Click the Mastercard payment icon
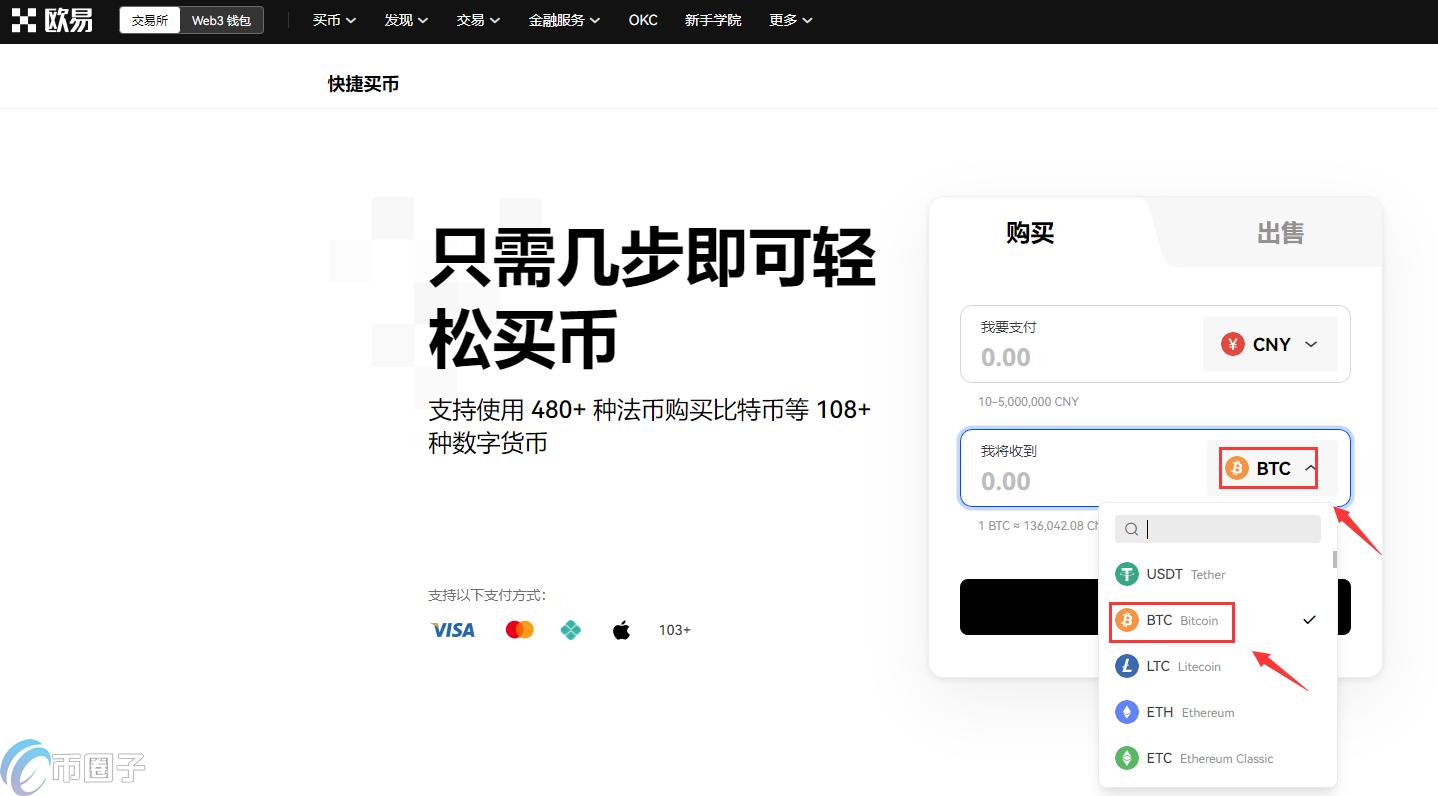Image resolution: width=1438 pixels, height=796 pixels. [518, 629]
